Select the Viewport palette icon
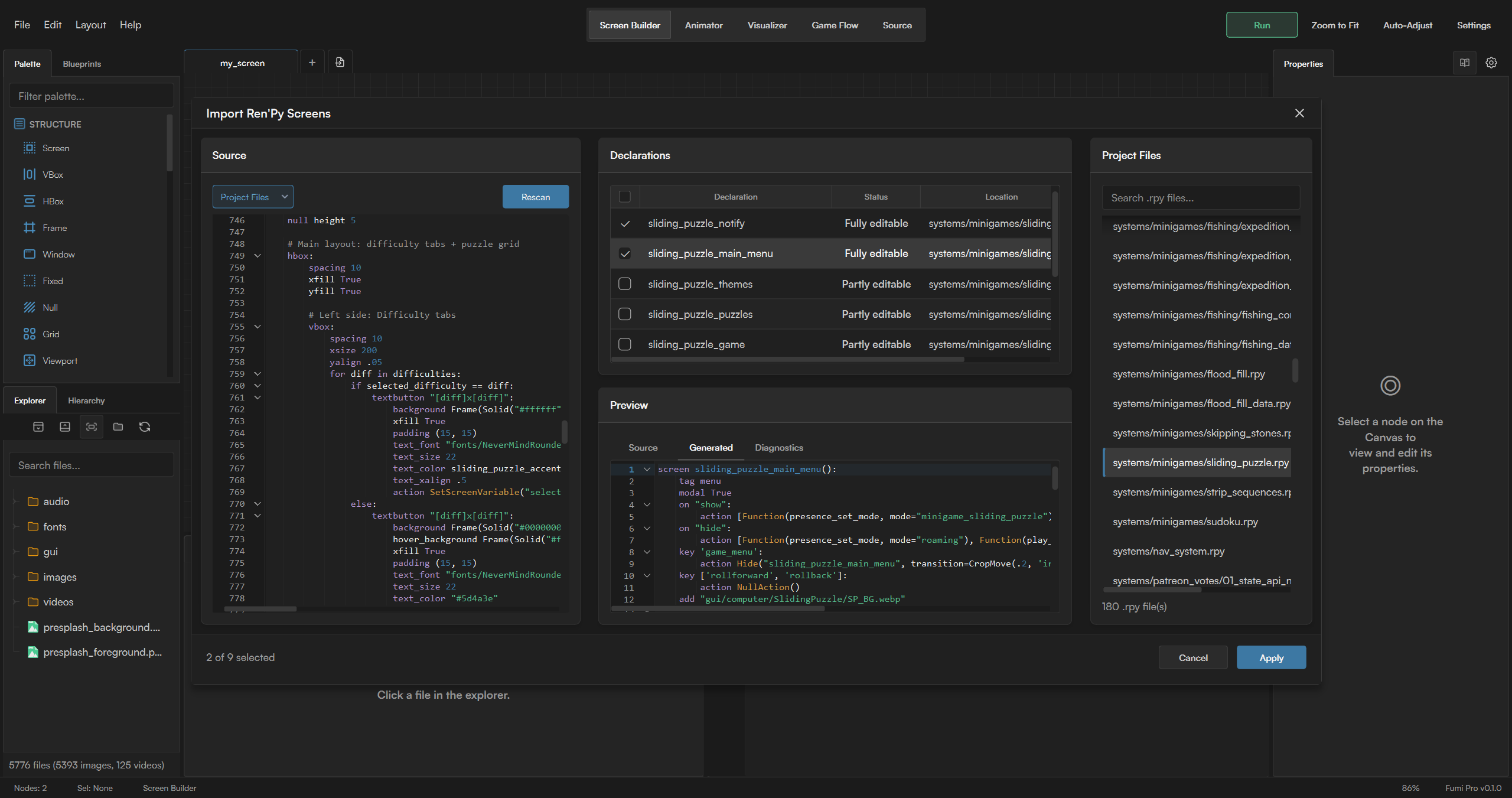 point(30,361)
